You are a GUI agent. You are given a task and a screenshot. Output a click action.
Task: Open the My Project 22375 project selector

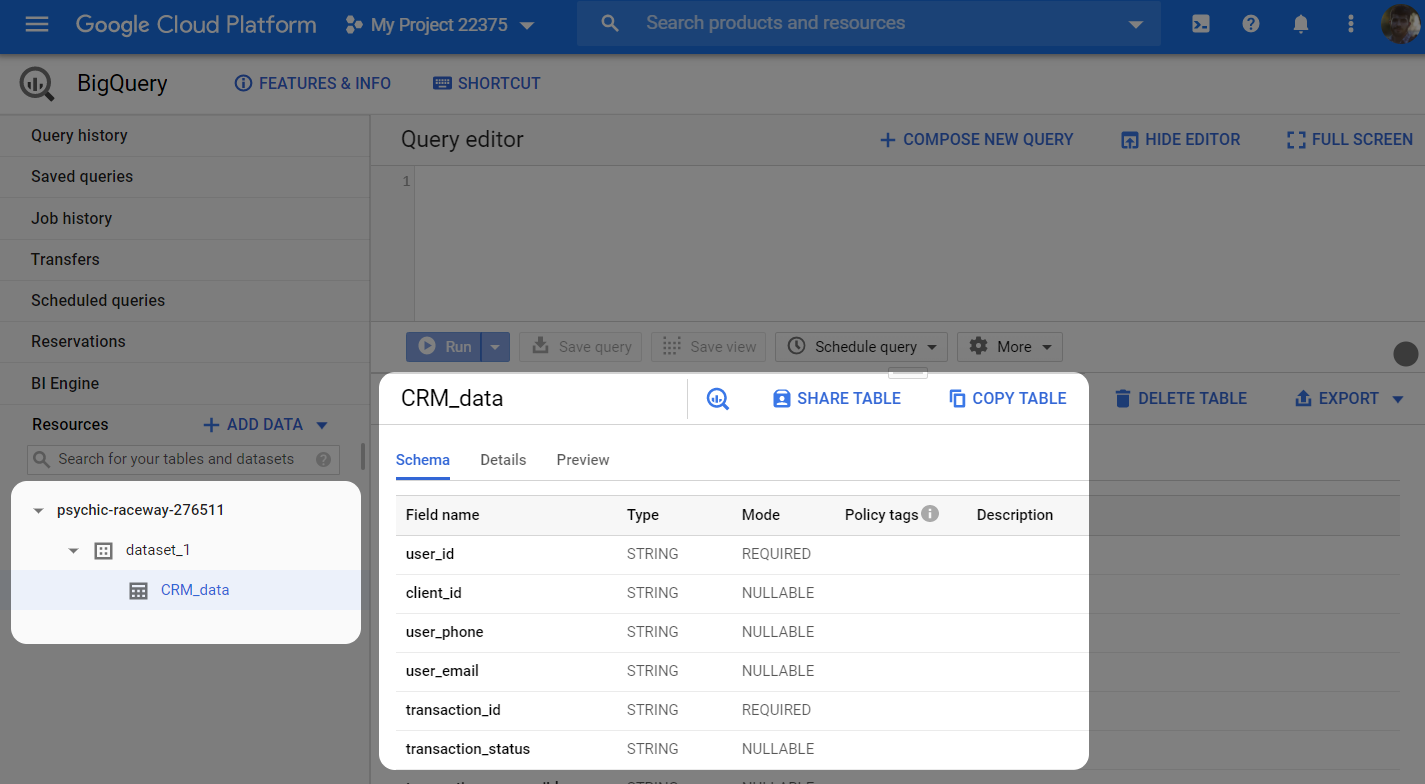click(x=440, y=25)
